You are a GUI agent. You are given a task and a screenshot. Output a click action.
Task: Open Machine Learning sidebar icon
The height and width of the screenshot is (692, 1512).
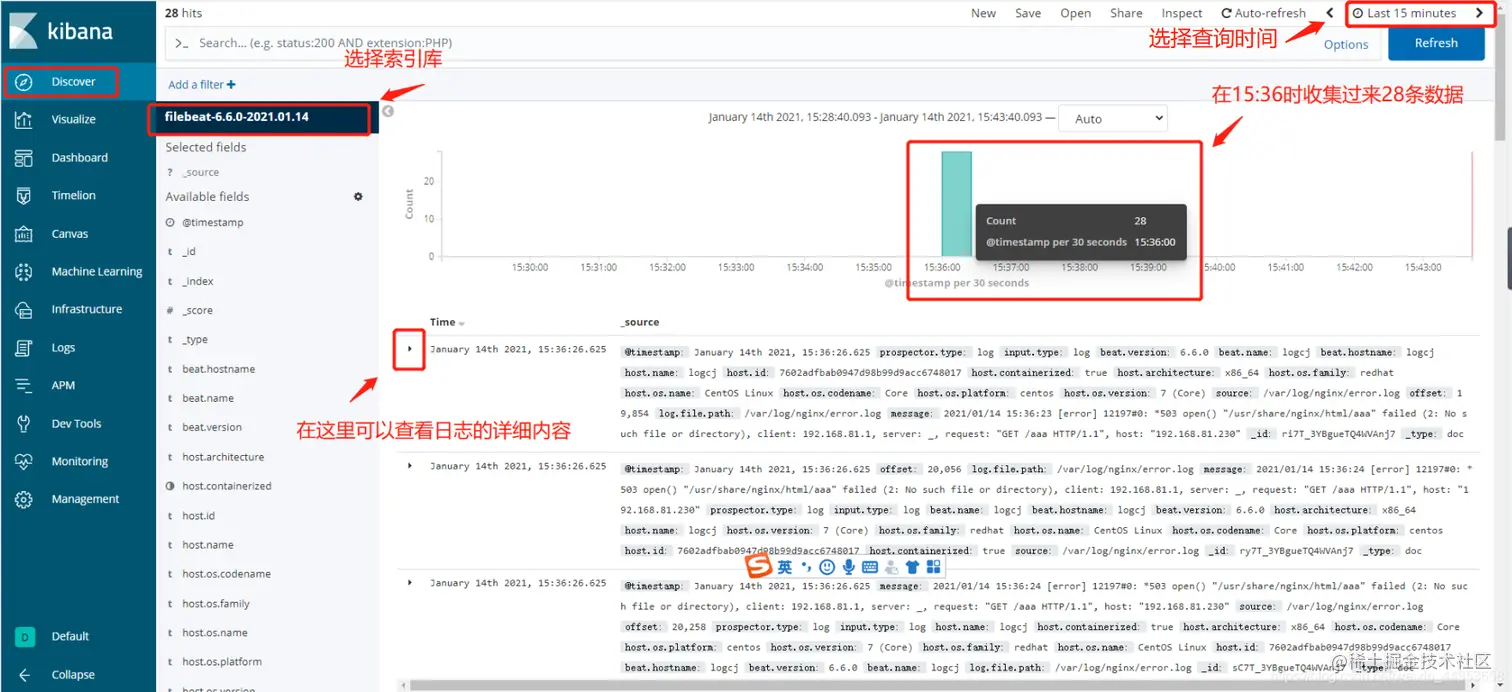[x=25, y=272]
